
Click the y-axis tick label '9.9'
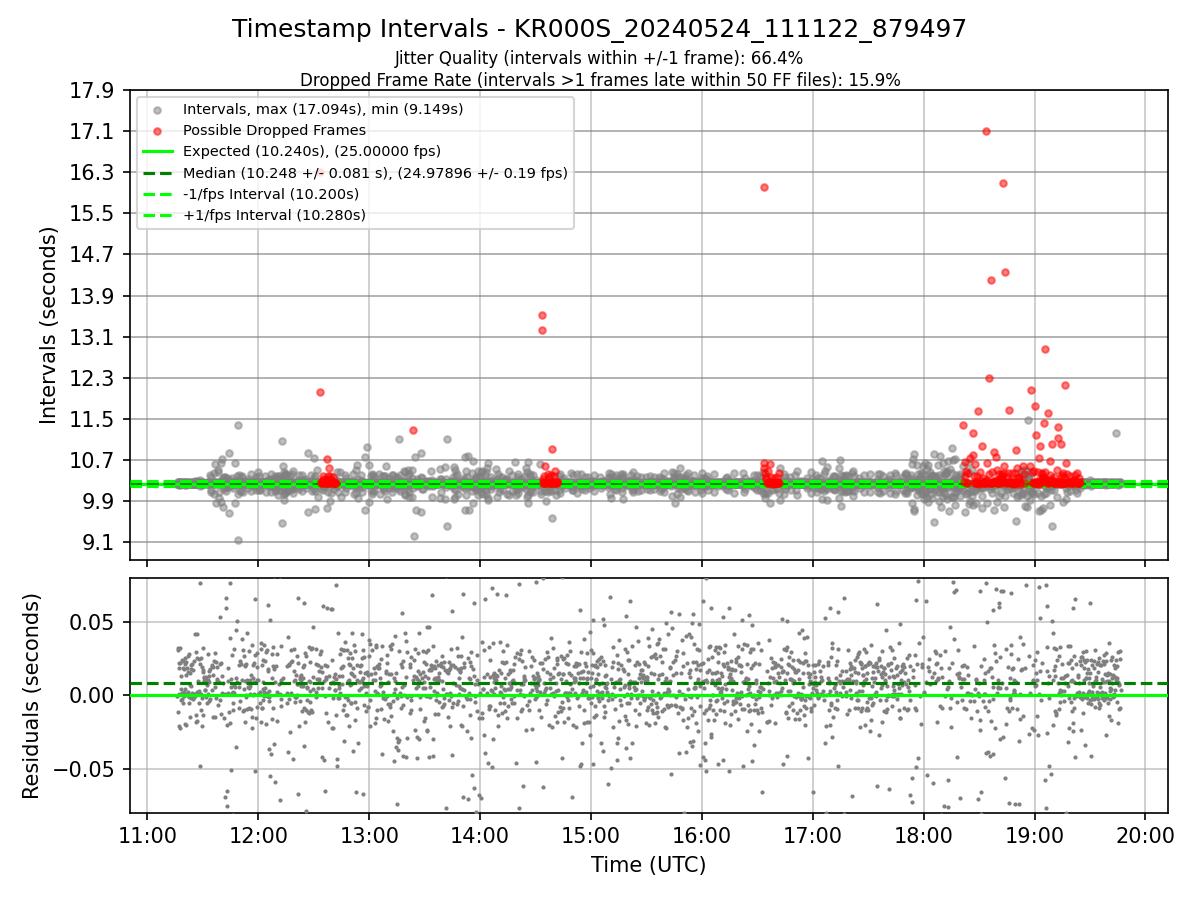pyautogui.click(x=101, y=501)
